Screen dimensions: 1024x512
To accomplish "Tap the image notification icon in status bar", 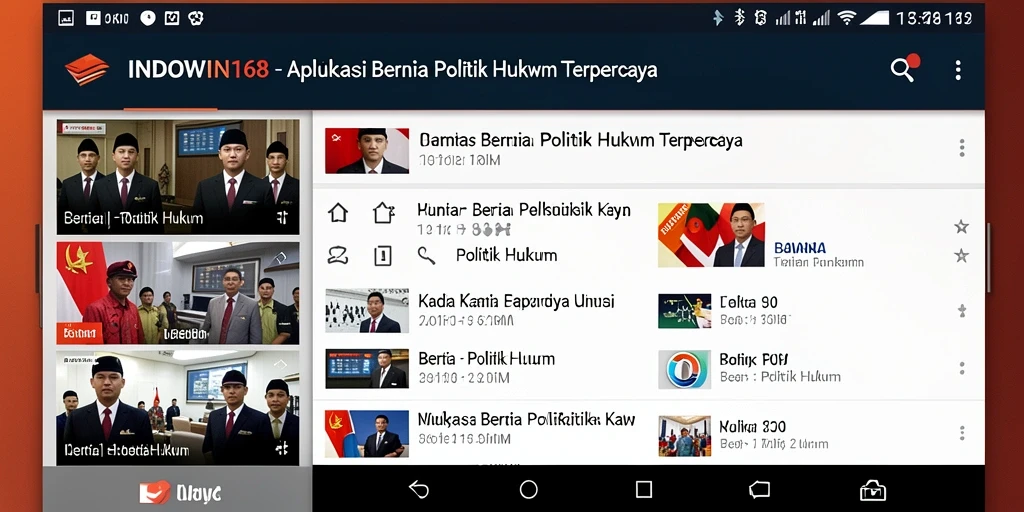I will [66, 18].
